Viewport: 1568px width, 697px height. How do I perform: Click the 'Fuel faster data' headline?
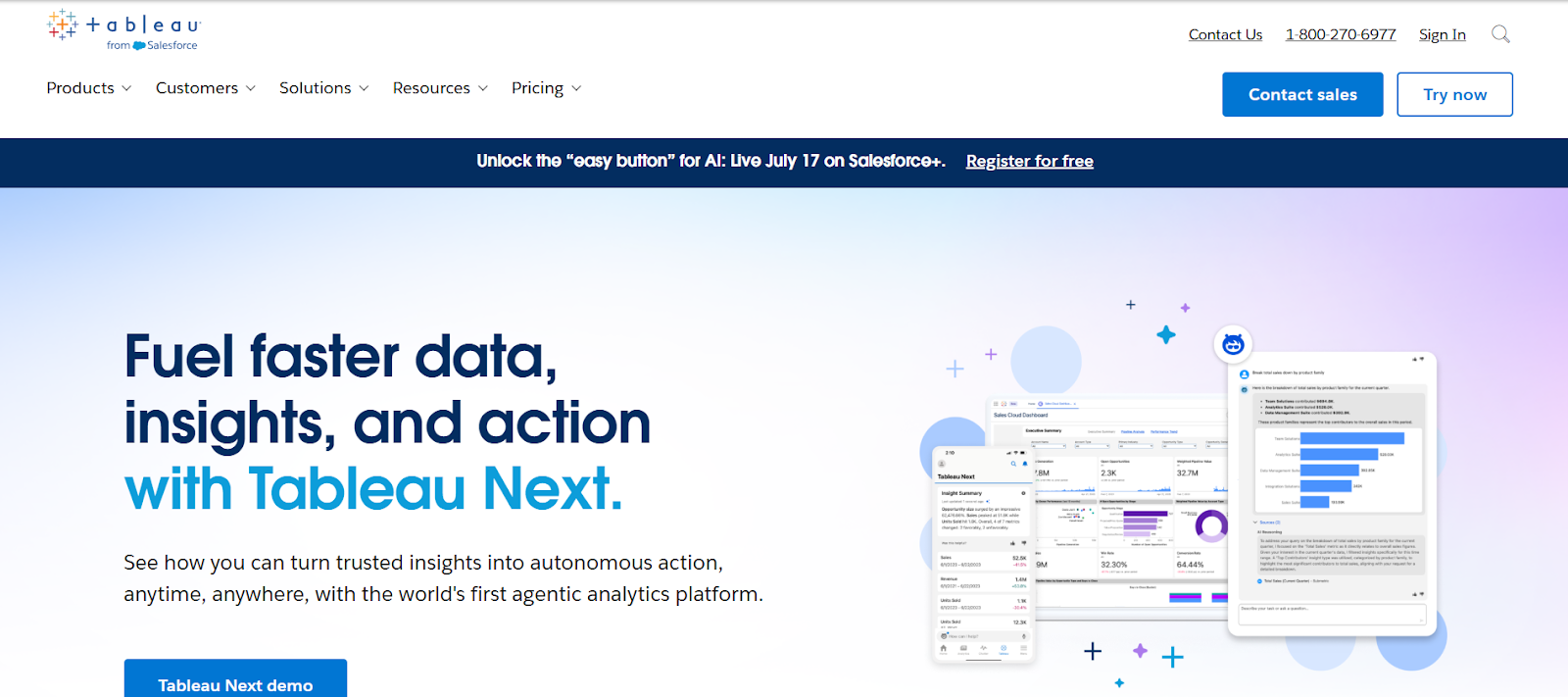point(340,356)
